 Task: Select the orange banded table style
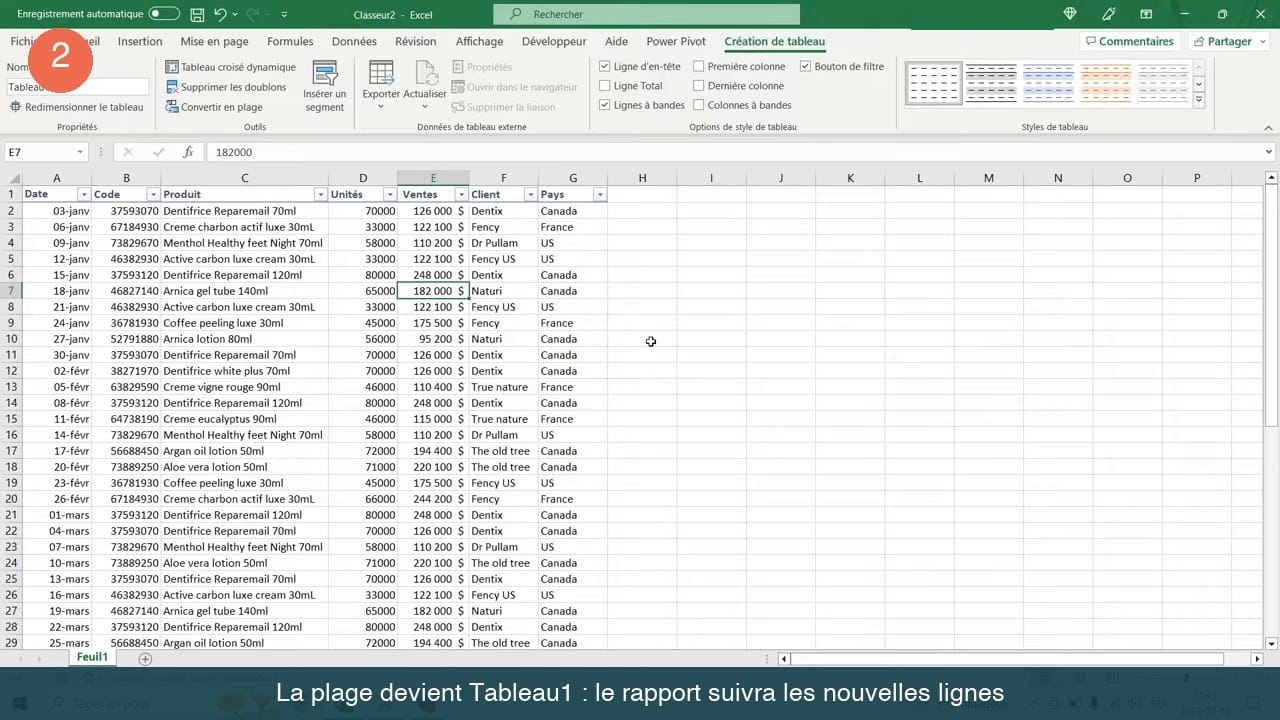point(1105,84)
